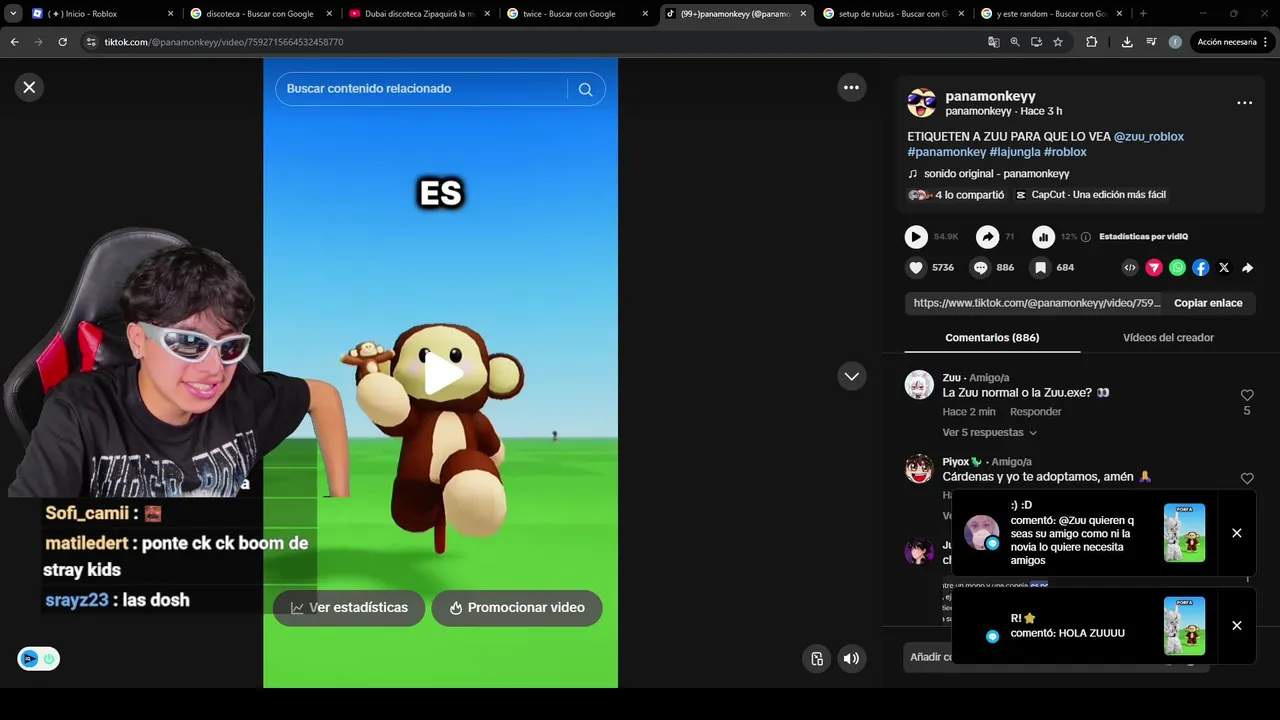Click Promocionar video button
Viewport: 1280px width, 720px height.
[517, 608]
